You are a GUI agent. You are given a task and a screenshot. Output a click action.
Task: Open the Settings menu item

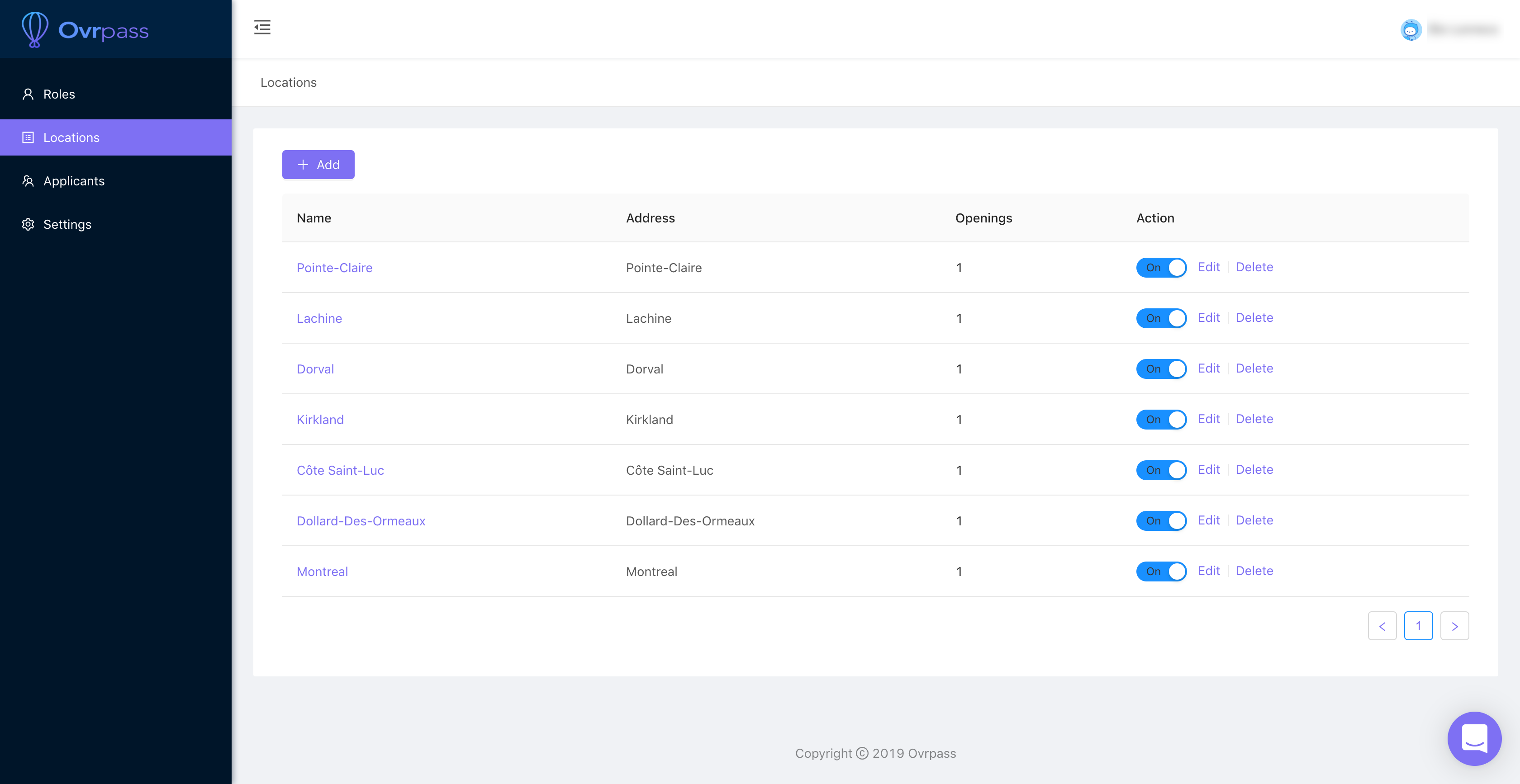[x=67, y=224]
